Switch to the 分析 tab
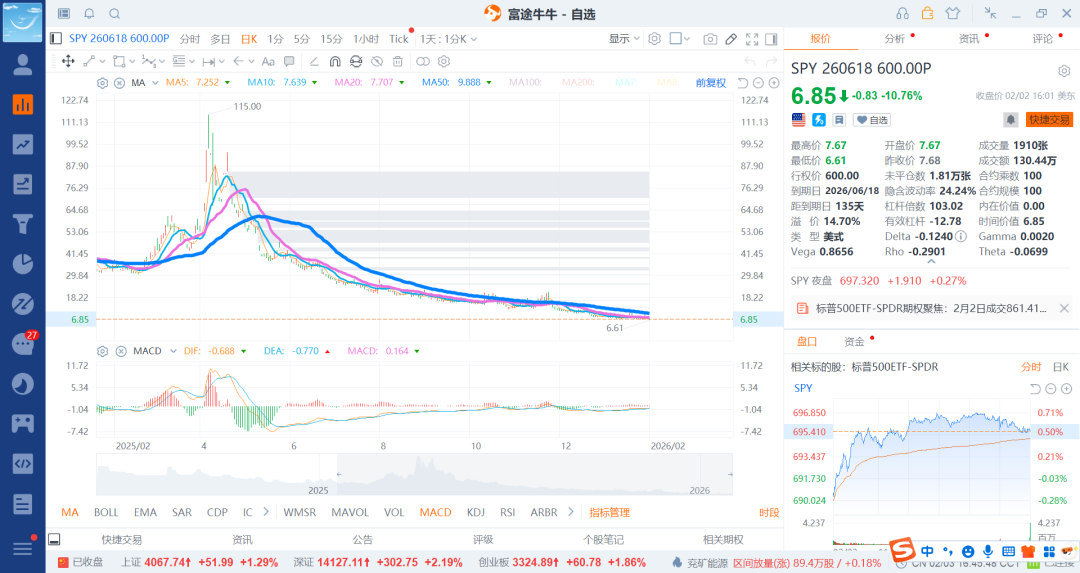 (894, 39)
